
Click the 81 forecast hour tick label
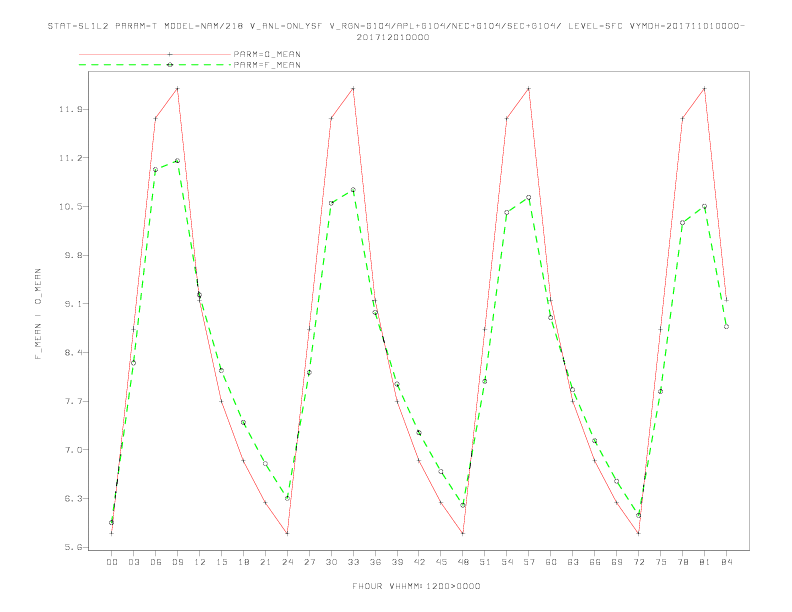pos(705,562)
